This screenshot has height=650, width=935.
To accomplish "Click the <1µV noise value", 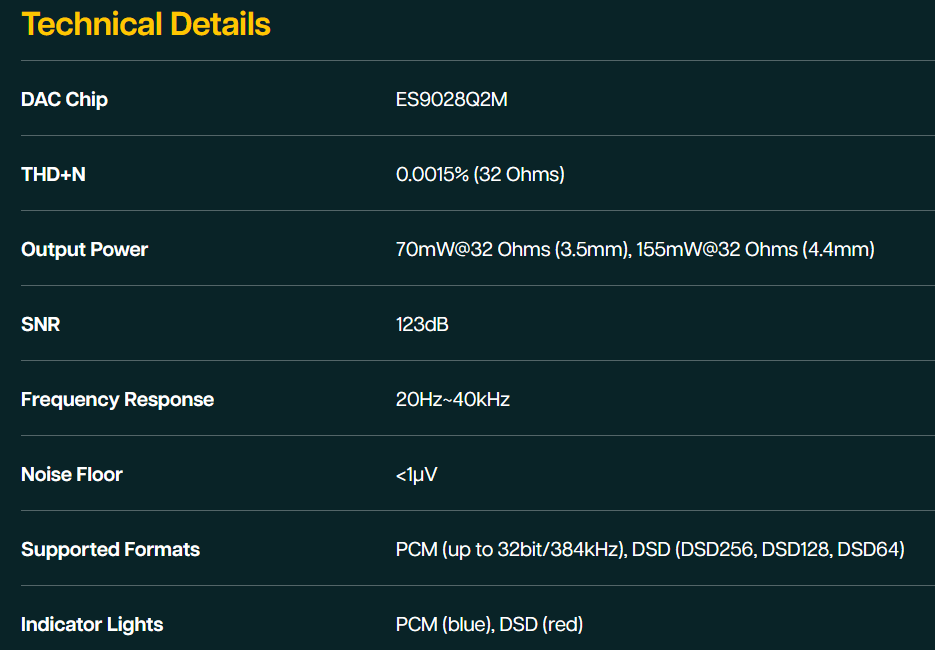I will [x=416, y=475].
